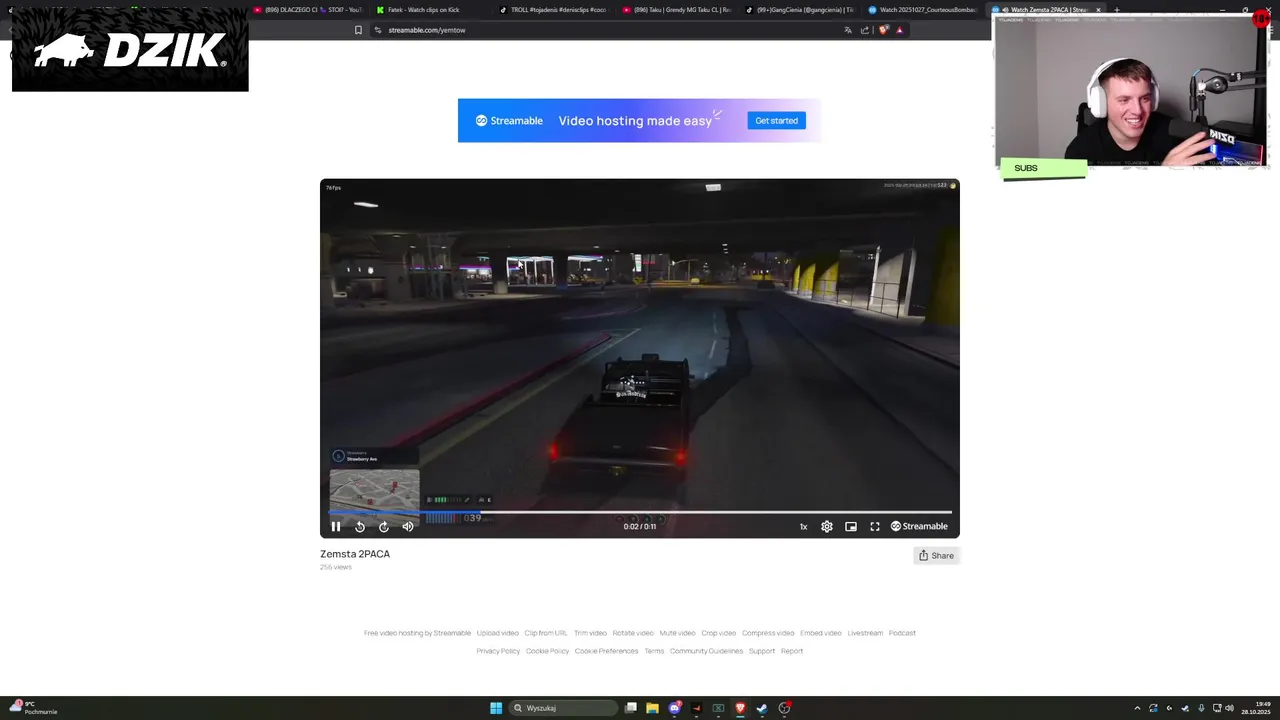Click the Clip from URL link
1280x720 pixels.
pyautogui.click(x=546, y=633)
